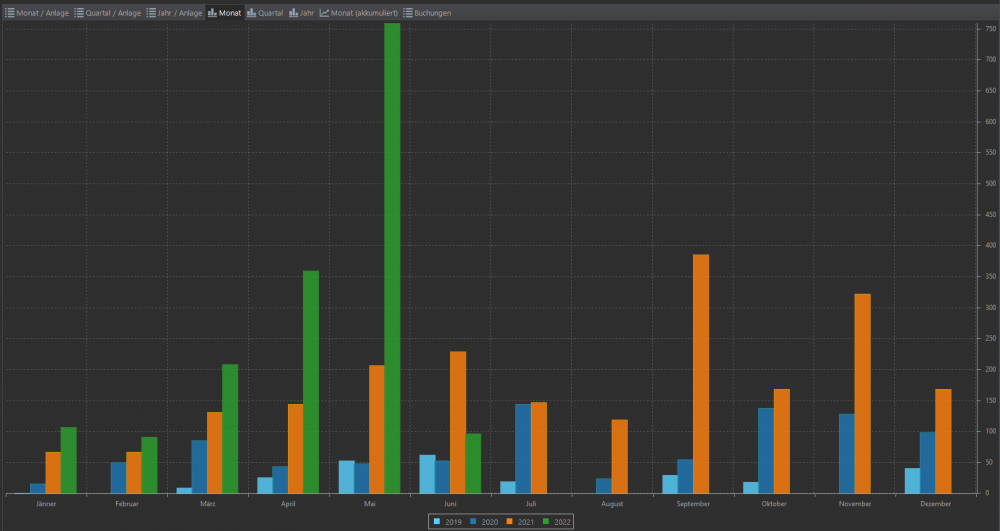Screen dimensions: 1000x531
Task: Click the list icon of the Buchungen tab
Action: tap(408, 13)
